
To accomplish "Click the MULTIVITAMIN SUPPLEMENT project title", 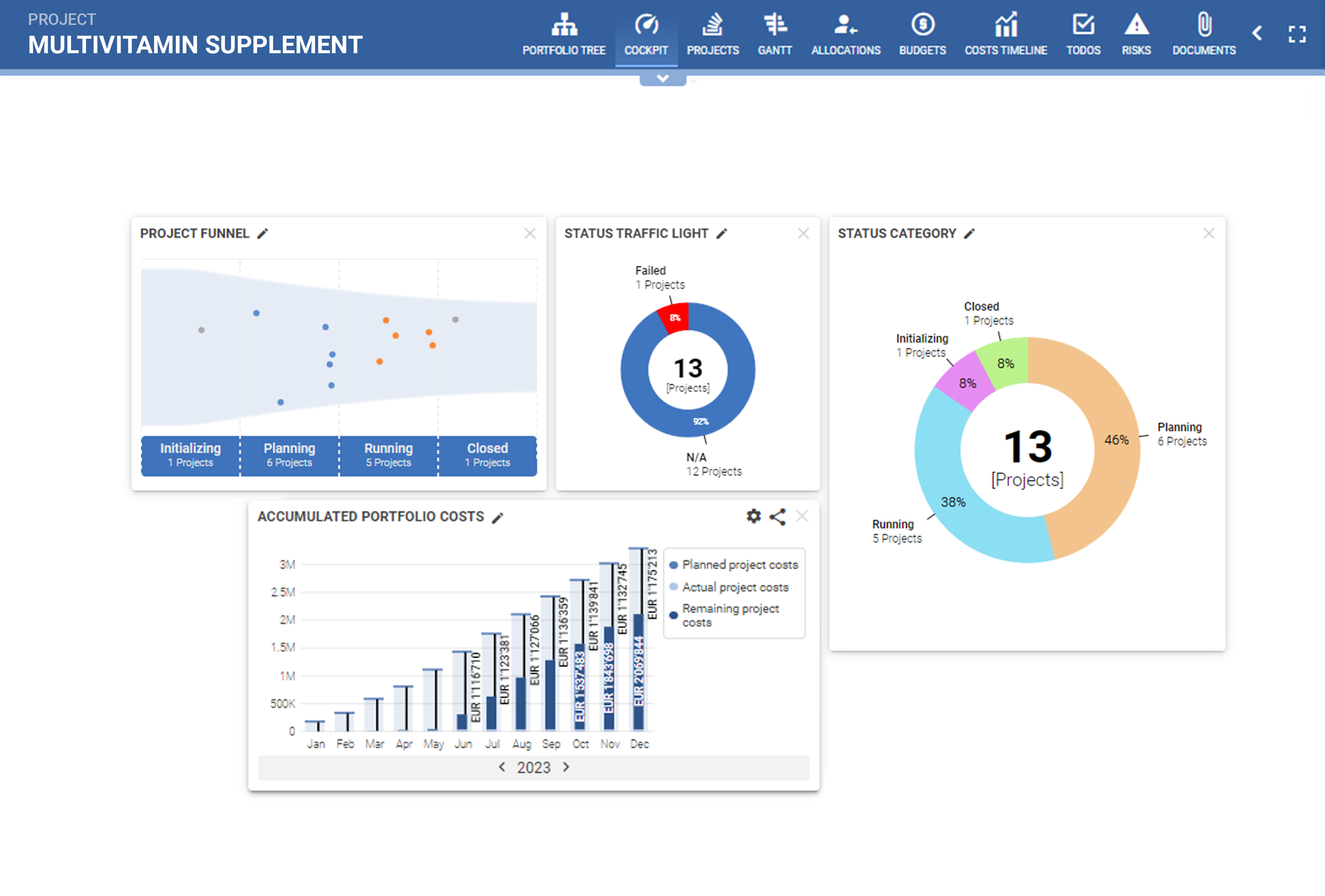I will 195,44.
